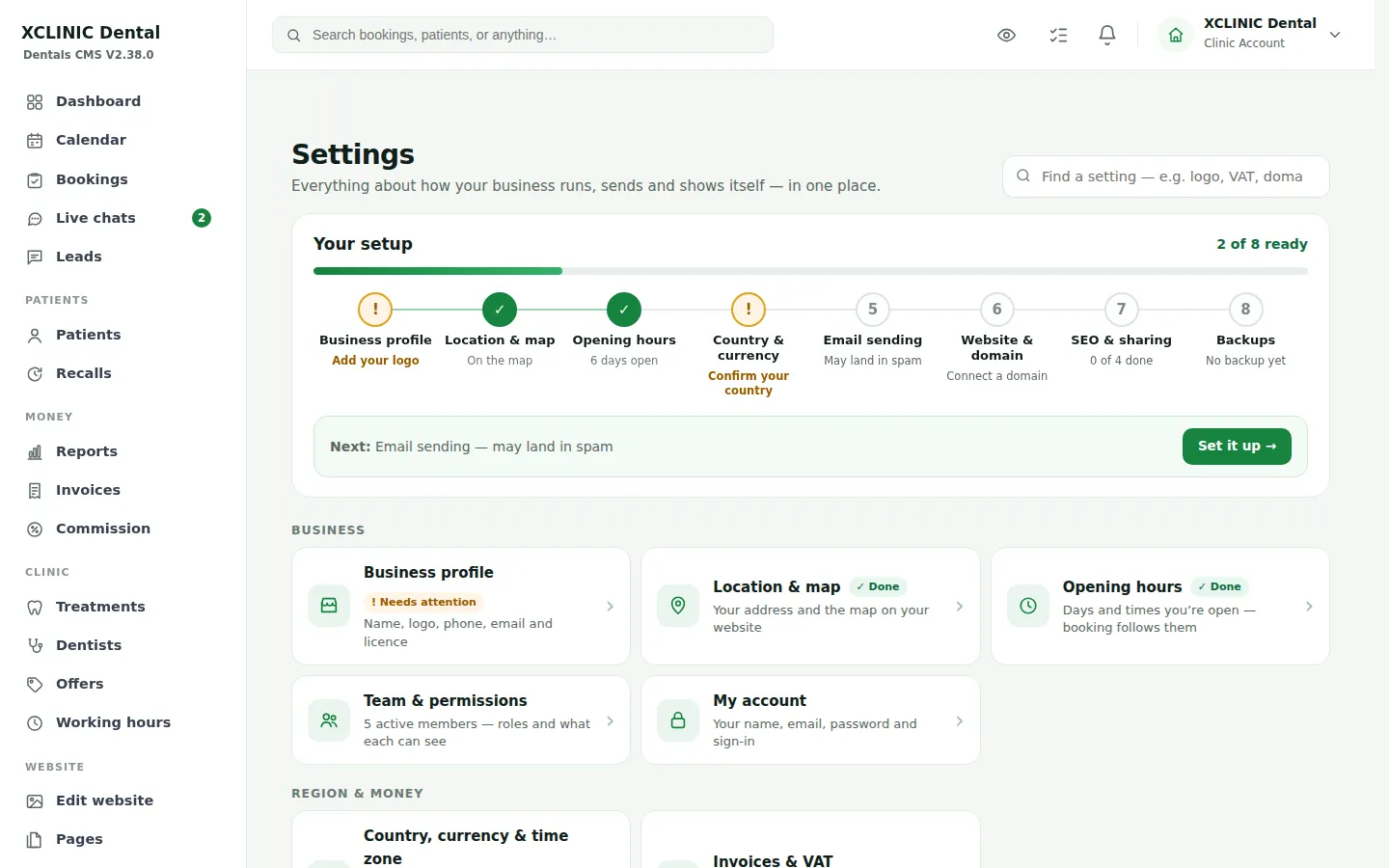Click the Patients person icon
The width and height of the screenshot is (1389, 868).
[x=35, y=336]
